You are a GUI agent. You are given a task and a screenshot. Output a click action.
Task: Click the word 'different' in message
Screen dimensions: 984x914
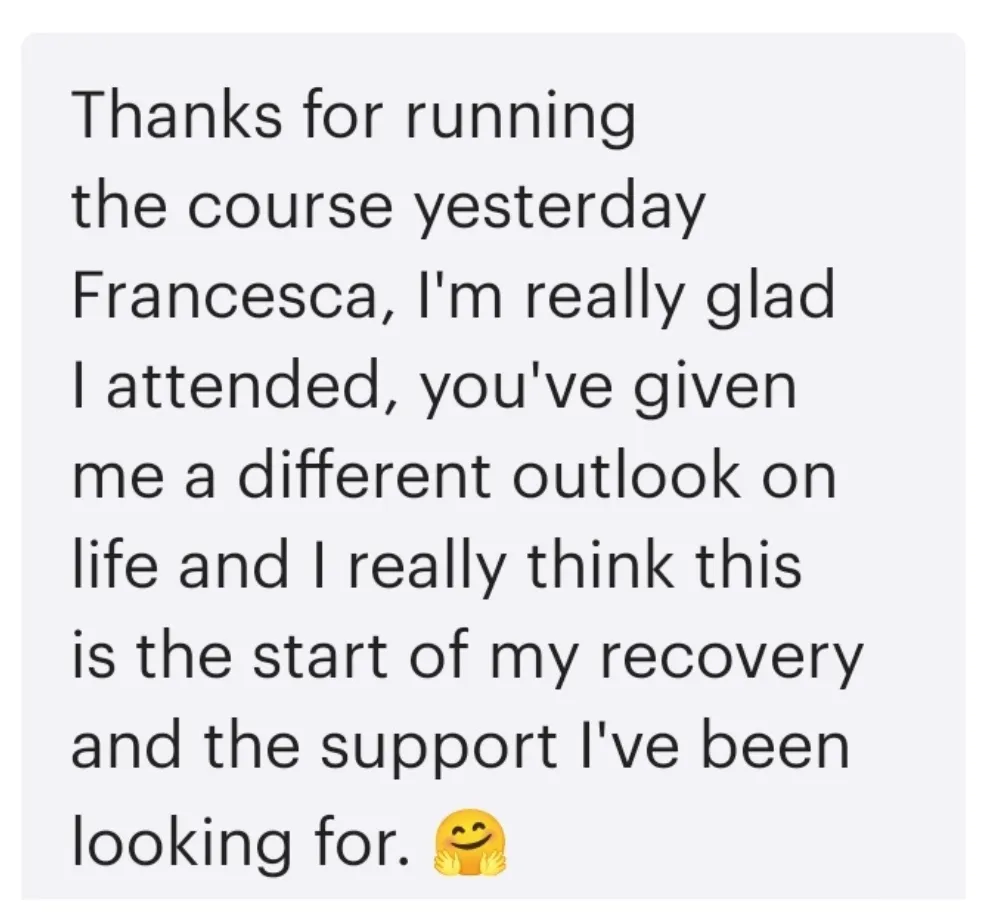365,475
